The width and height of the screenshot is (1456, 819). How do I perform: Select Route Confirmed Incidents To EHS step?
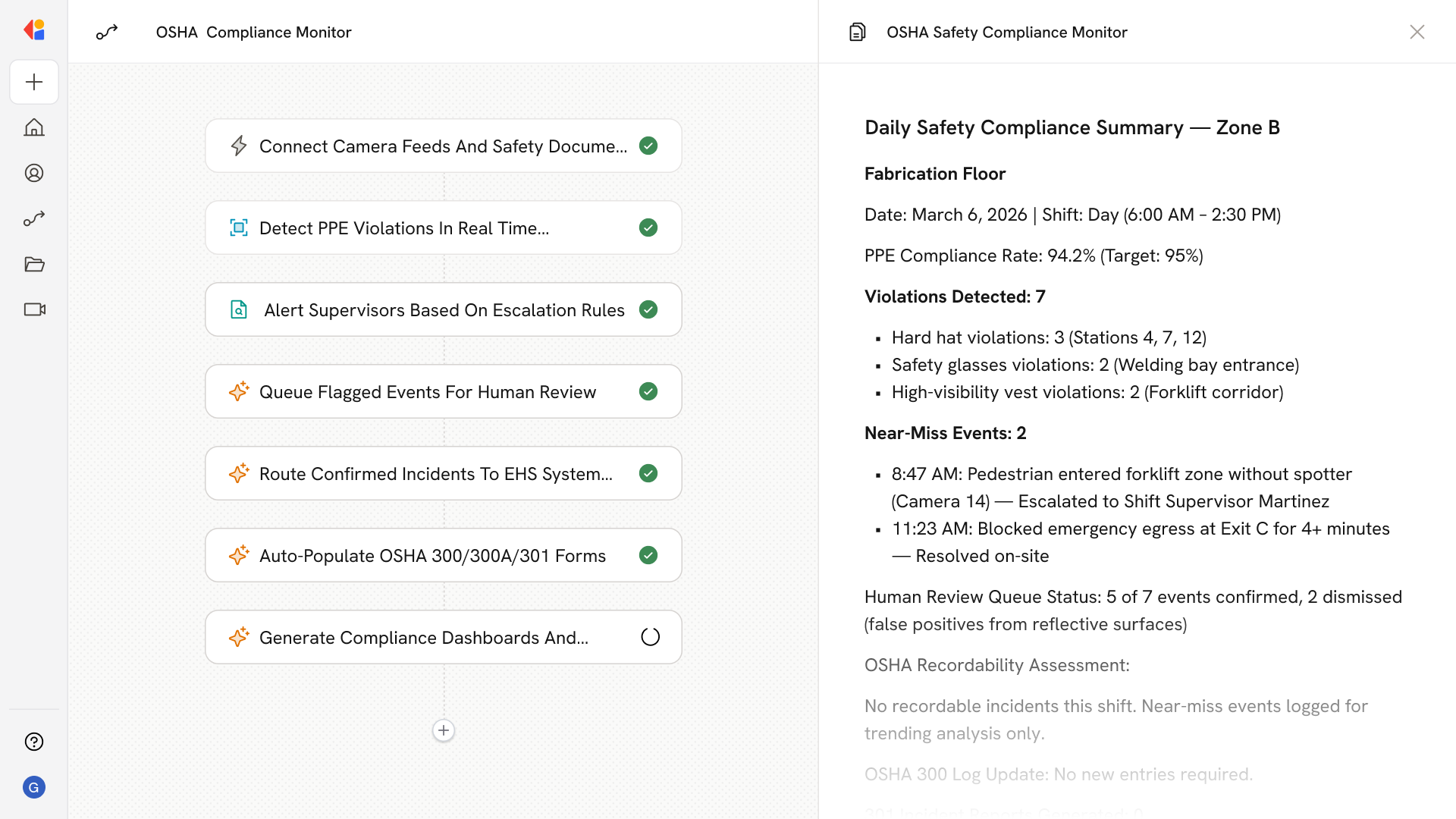coord(435,473)
